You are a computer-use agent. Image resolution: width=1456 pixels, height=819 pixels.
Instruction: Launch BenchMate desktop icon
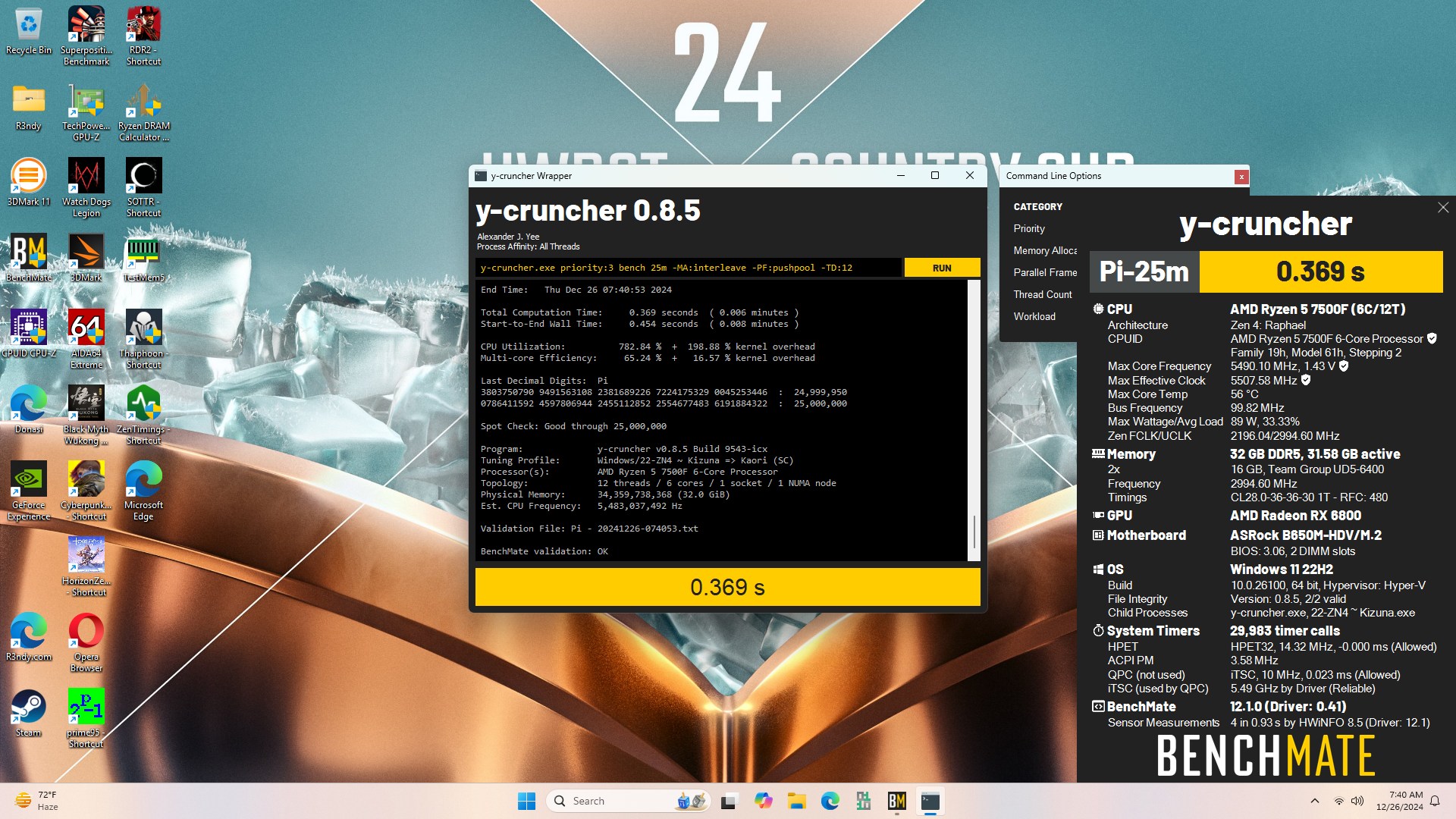(29, 259)
